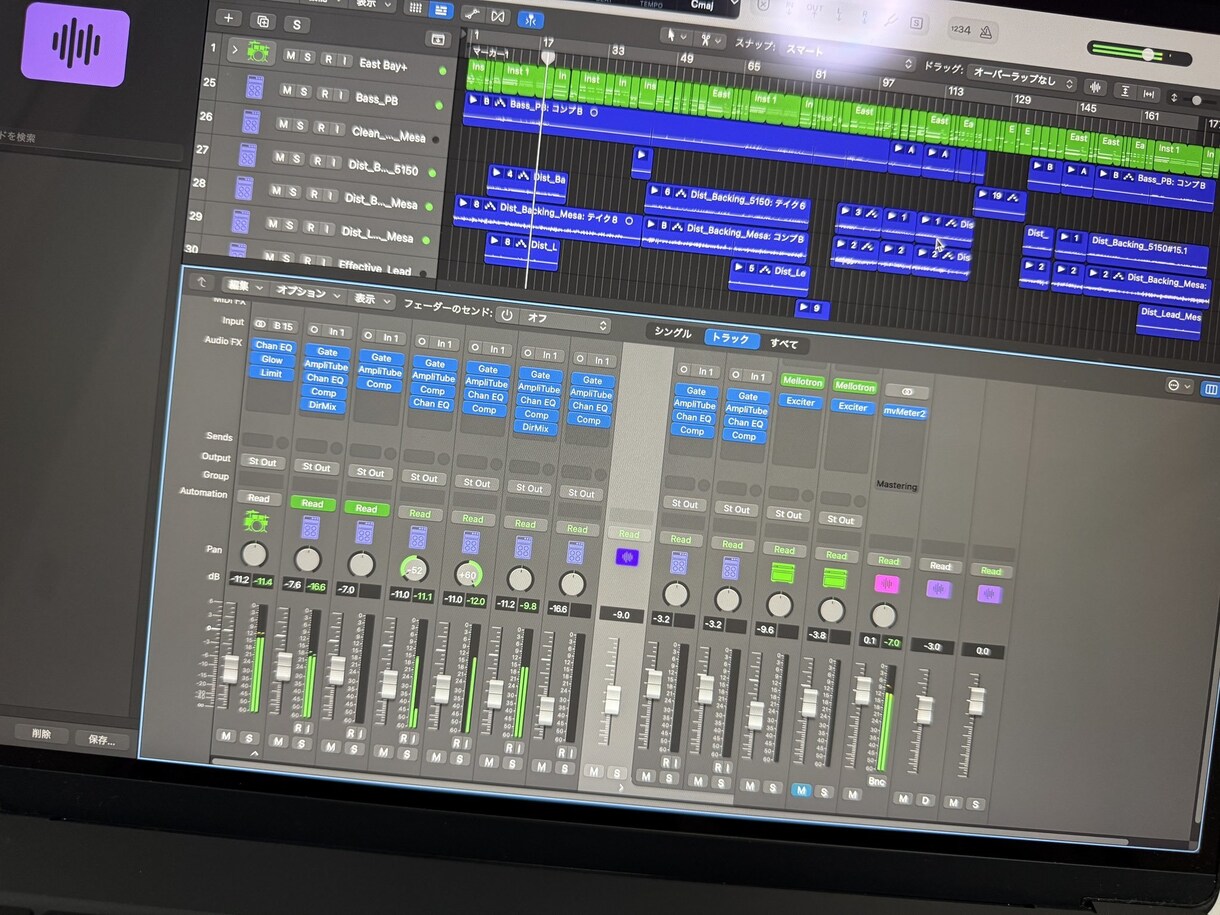Click the purple waveform library icon
This screenshot has width=1220, height=915.
(75, 43)
